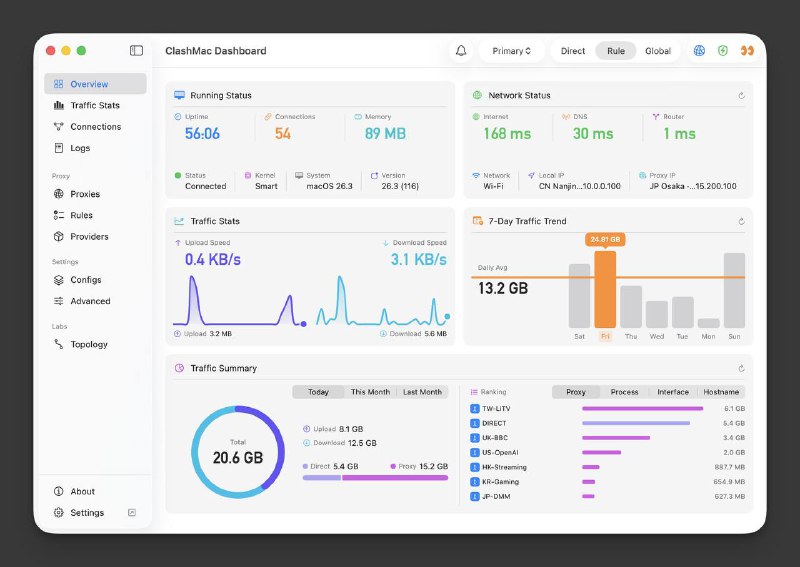Open Proxies in the sidebar

point(85,194)
